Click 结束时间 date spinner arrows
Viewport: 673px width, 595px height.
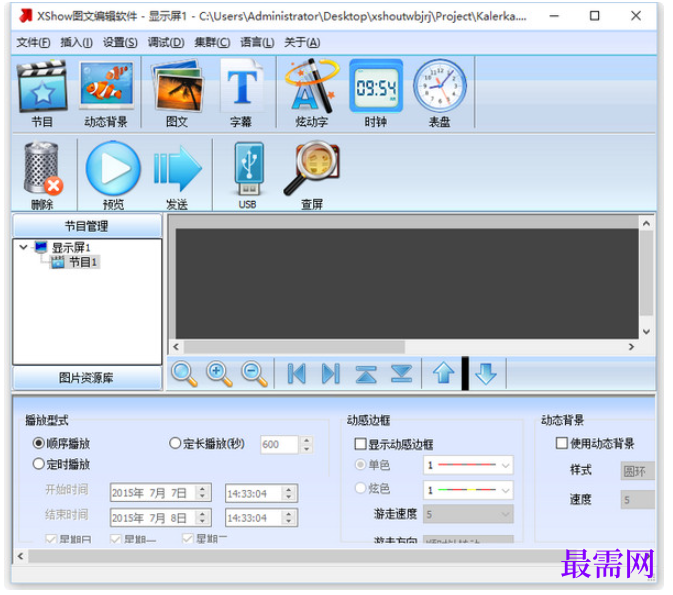coord(202,518)
